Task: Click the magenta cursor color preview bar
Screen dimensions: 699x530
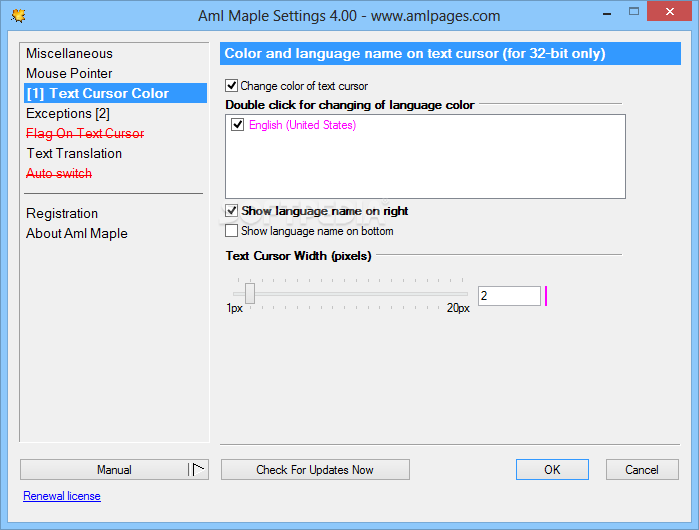Action: [x=546, y=296]
